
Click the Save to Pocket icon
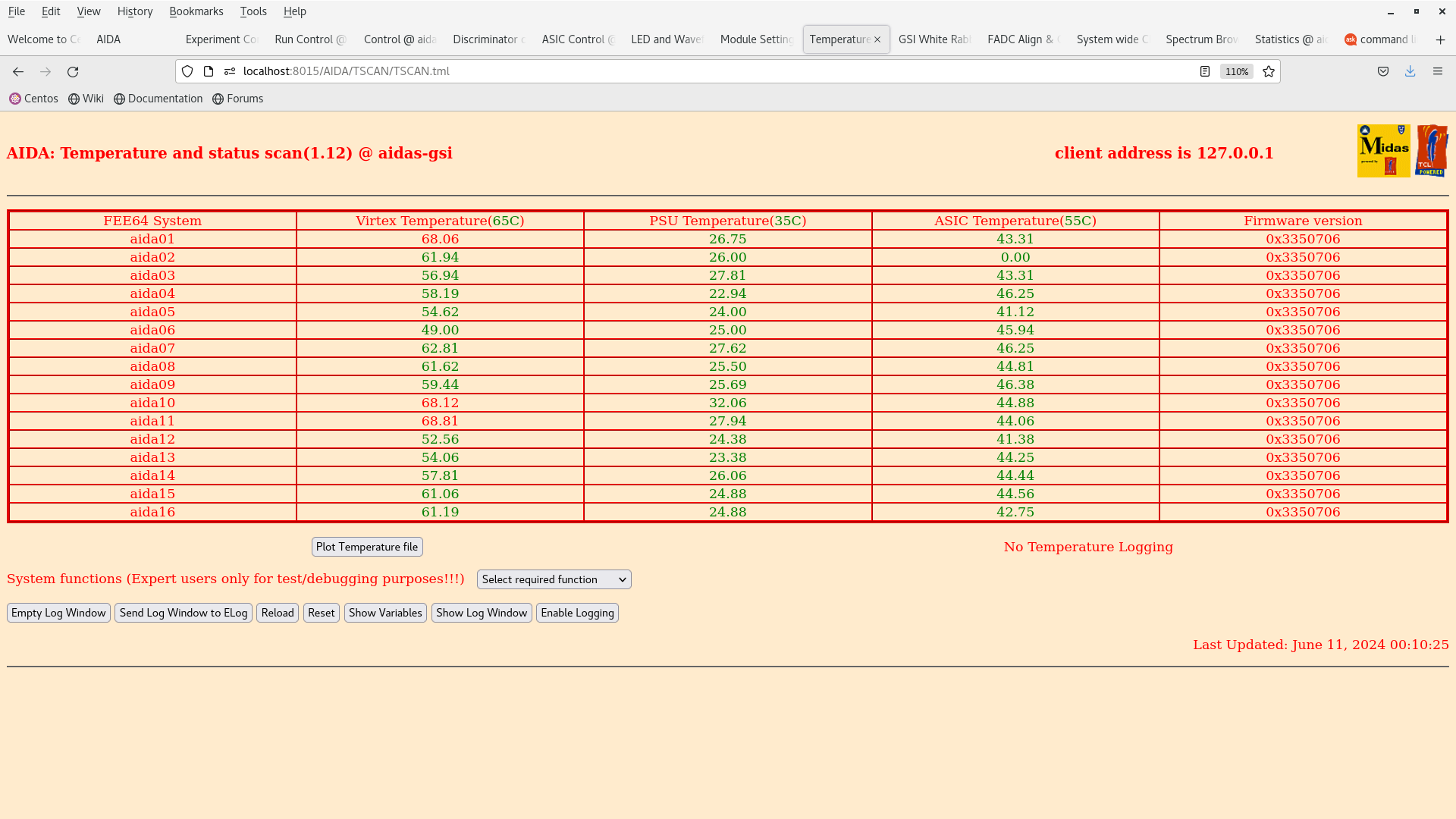click(x=1383, y=71)
